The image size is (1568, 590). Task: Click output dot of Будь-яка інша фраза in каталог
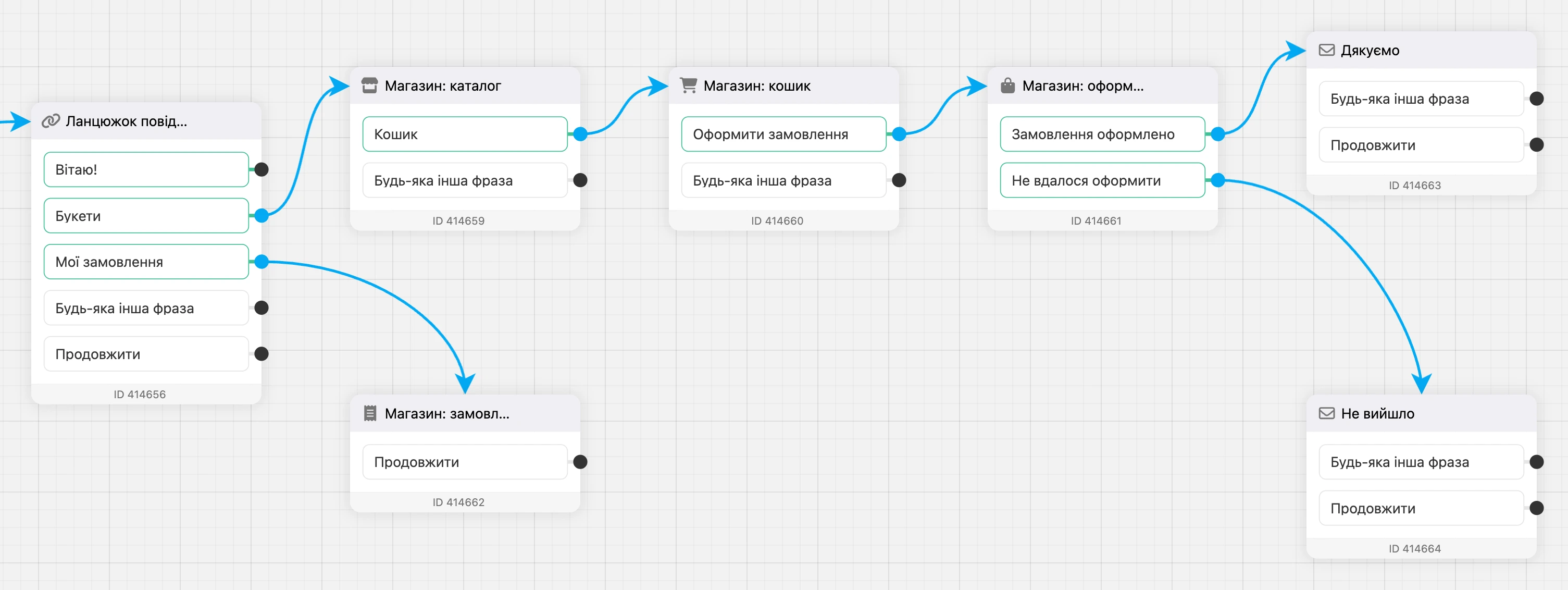[580, 180]
